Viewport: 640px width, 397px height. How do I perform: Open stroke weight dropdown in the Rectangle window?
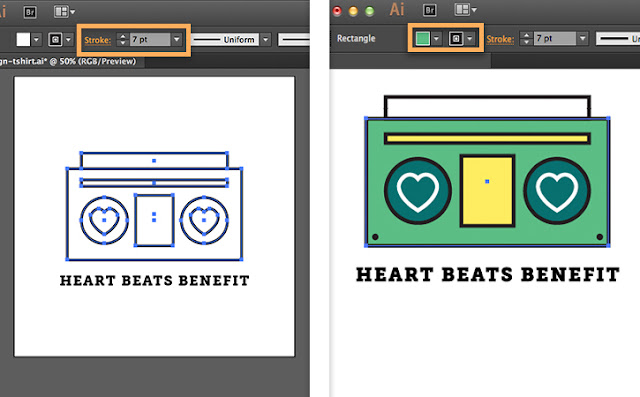582,39
